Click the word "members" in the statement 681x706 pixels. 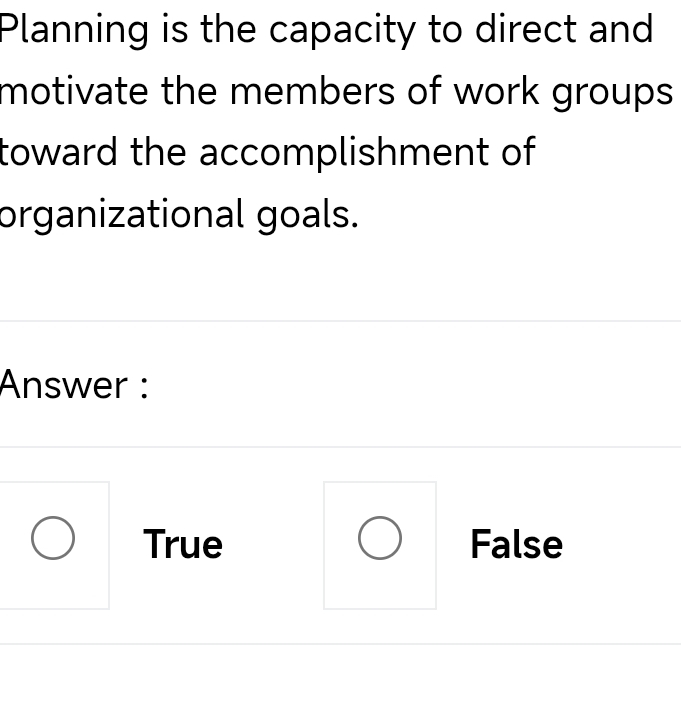click(x=312, y=91)
